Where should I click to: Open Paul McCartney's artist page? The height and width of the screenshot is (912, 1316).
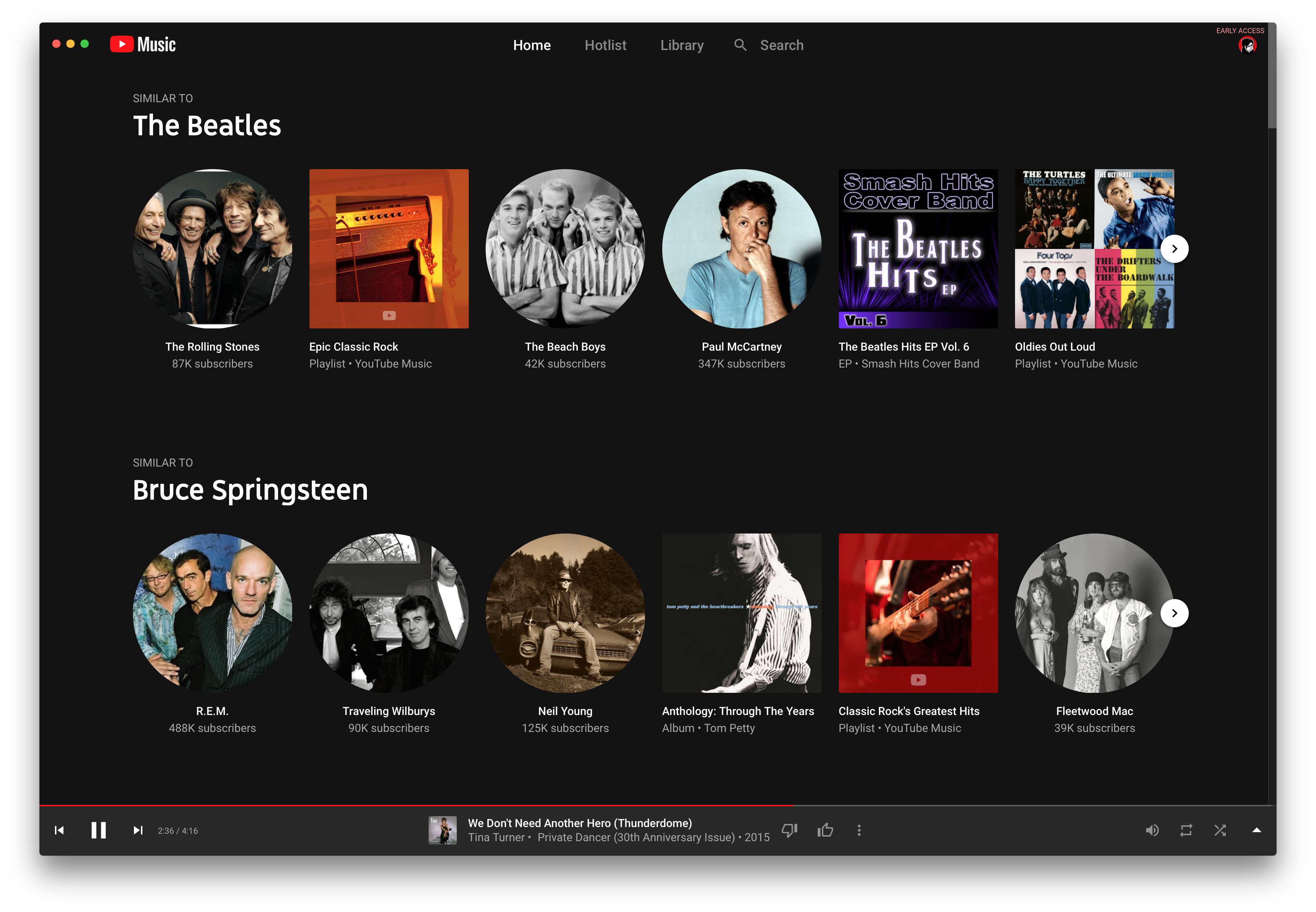pos(741,248)
